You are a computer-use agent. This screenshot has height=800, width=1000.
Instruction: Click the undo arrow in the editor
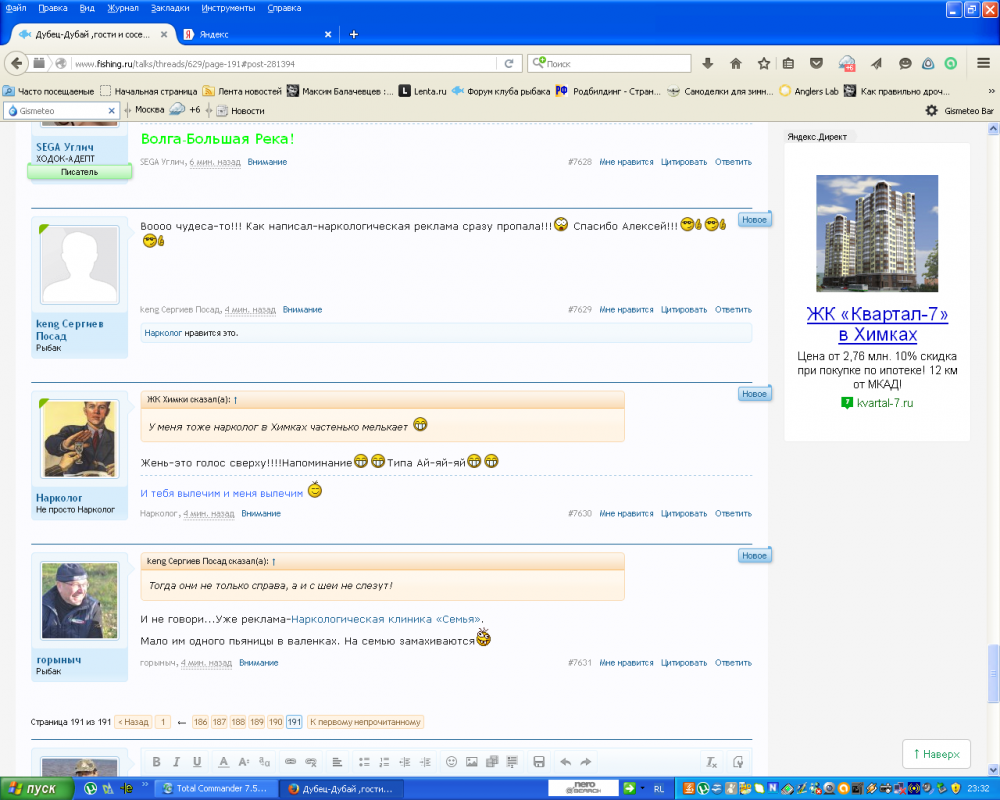566,762
